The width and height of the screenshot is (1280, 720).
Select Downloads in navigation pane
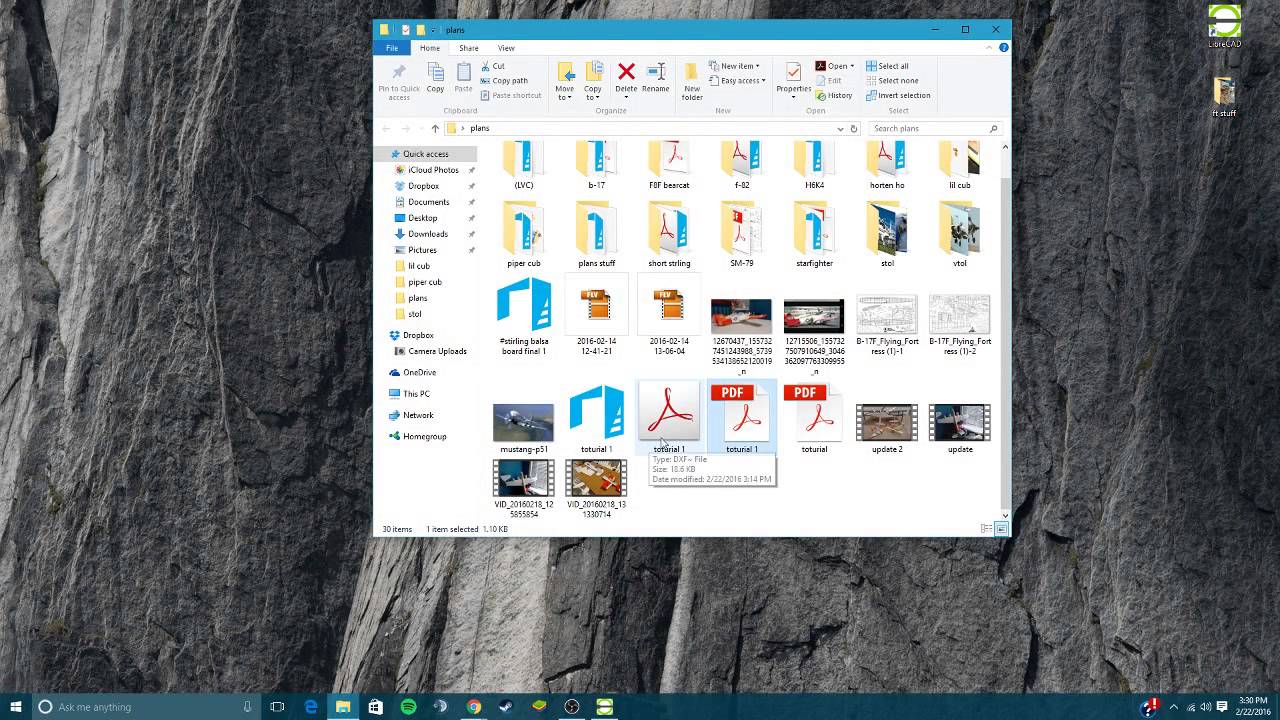click(427, 234)
